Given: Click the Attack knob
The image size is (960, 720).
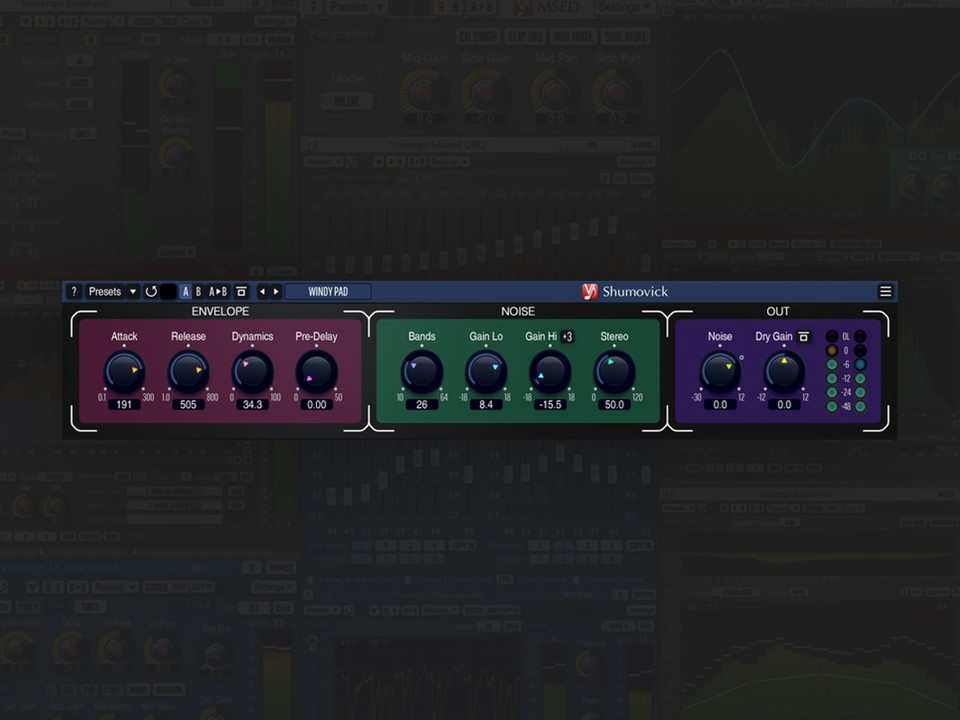Looking at the screenshot, I should pos(124,372).
